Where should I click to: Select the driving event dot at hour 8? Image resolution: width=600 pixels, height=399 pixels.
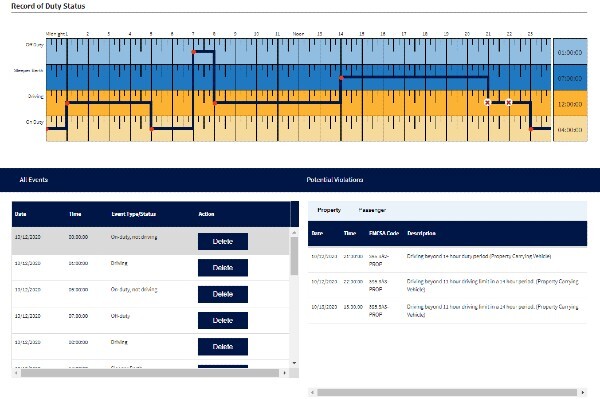(215, 103)
